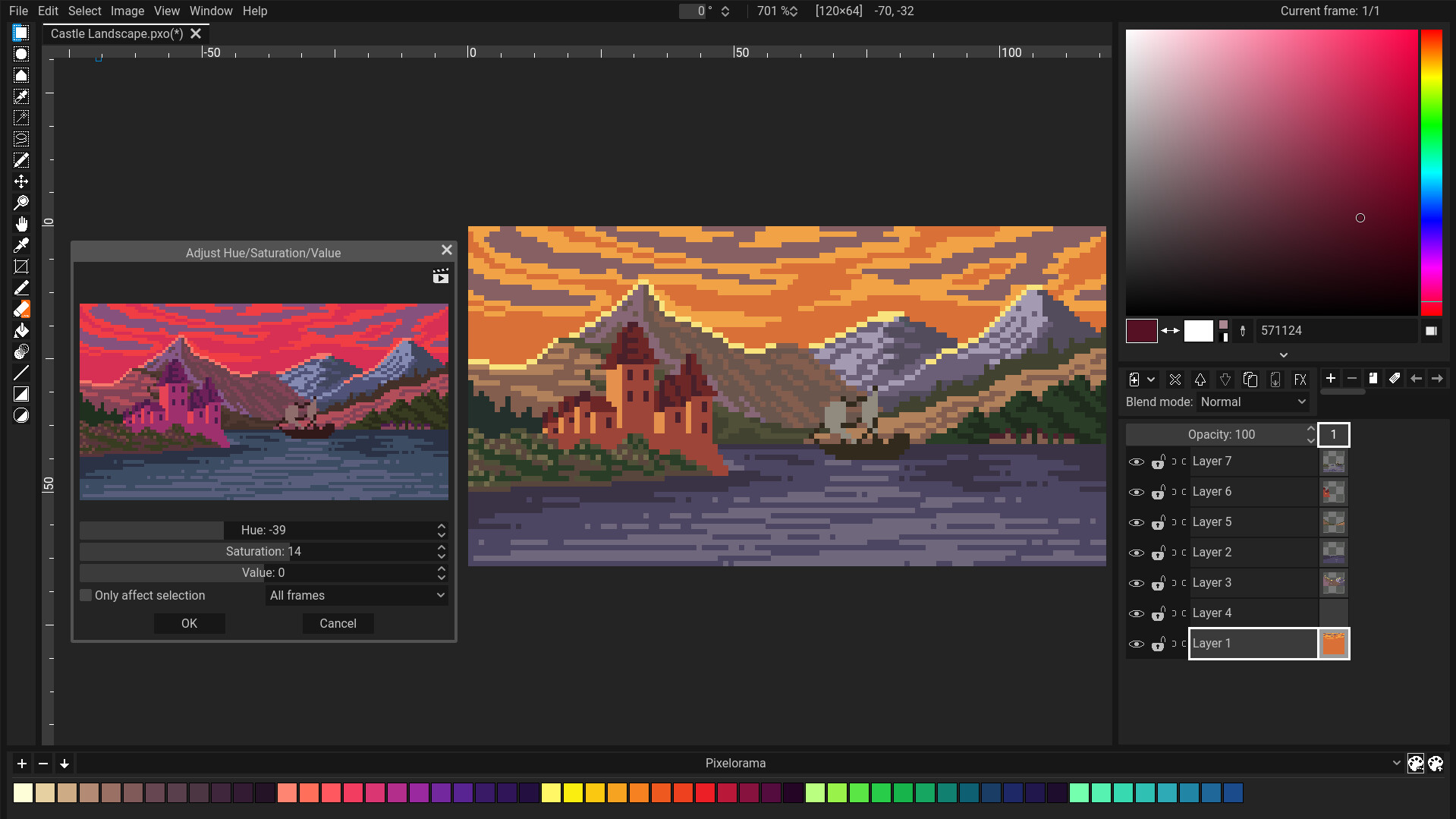Select the Move tool
The width and height of the screenshot is (1456, 819).
[x=21, y=181]
